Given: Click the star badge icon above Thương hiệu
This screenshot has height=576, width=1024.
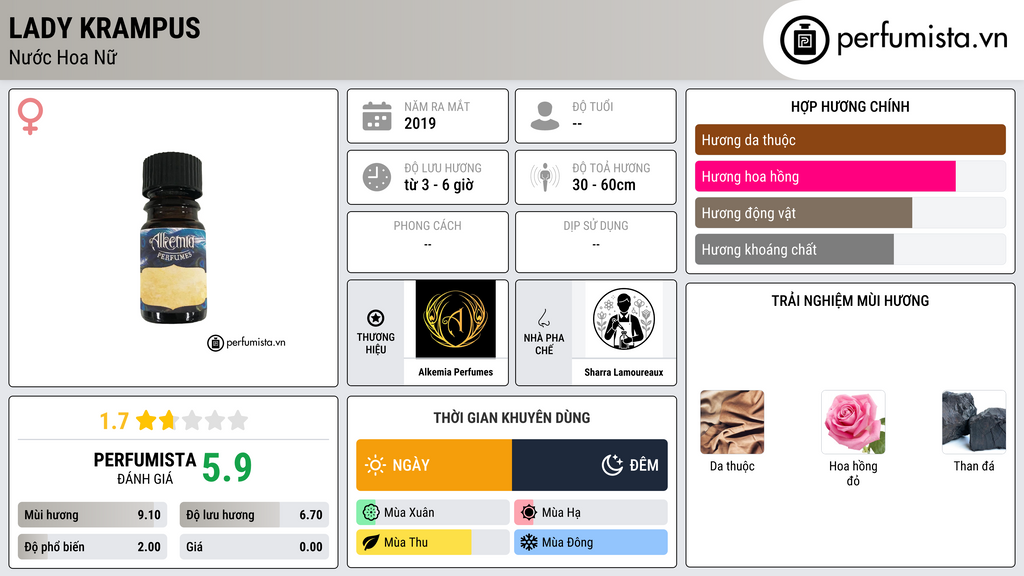Looking at the screenshot, I should coord(376,318).
